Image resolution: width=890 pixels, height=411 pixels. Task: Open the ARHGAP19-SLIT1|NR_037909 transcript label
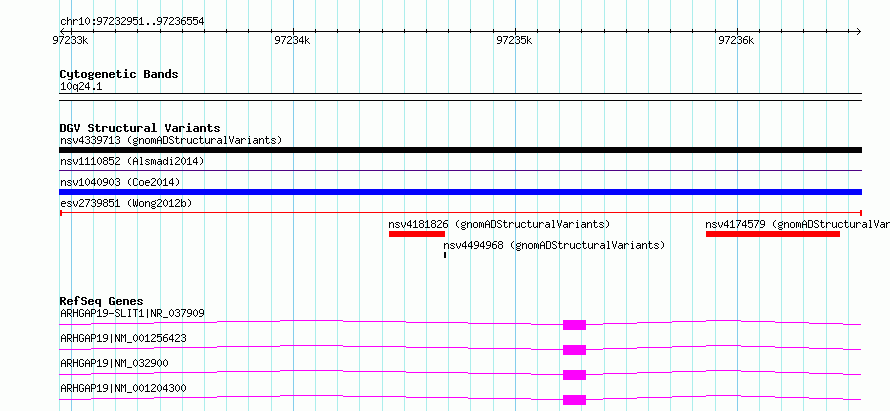click(x=132, y=313)
